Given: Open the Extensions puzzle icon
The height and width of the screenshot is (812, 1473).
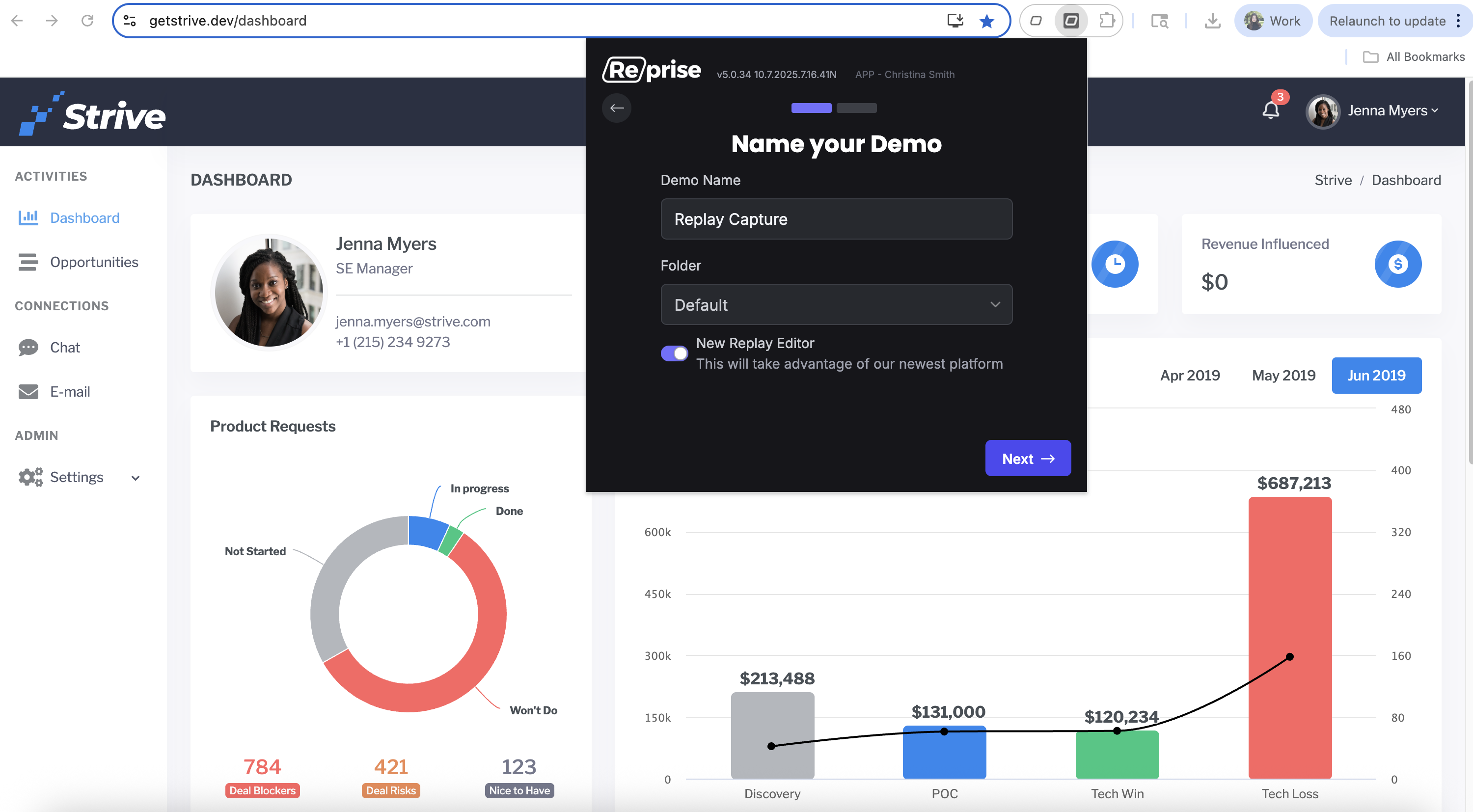Looking at the screenshot, I should click(1106, 21).
